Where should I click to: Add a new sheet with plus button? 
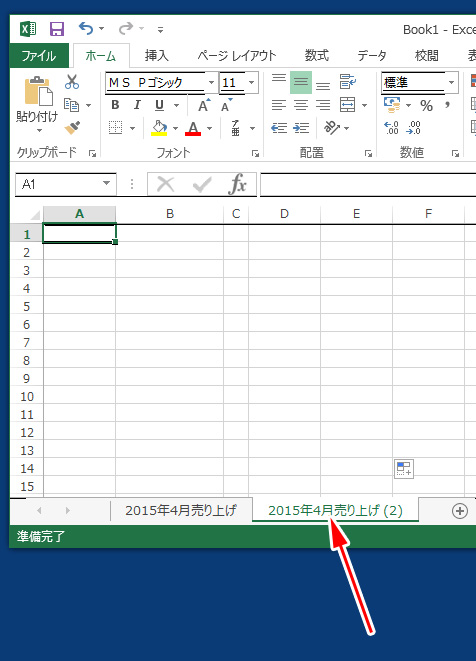click(460, 511)
